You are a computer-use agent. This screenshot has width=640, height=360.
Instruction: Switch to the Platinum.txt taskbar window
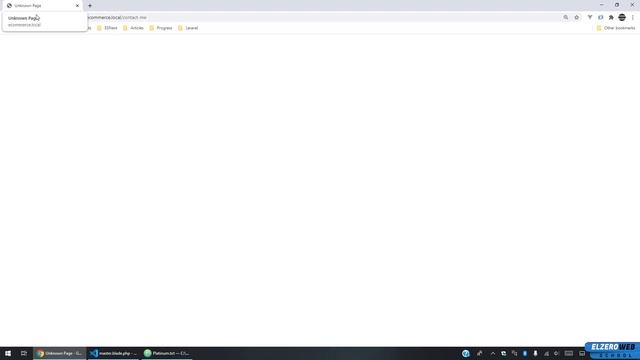click(167, 353)
